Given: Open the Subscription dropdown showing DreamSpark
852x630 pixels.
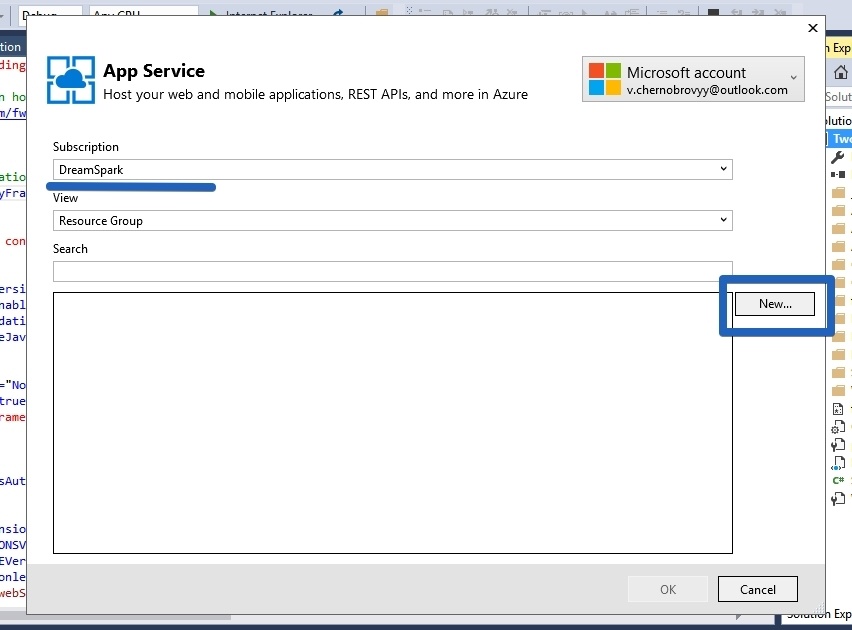Looking at the screenshot, I should click(392, 170).
